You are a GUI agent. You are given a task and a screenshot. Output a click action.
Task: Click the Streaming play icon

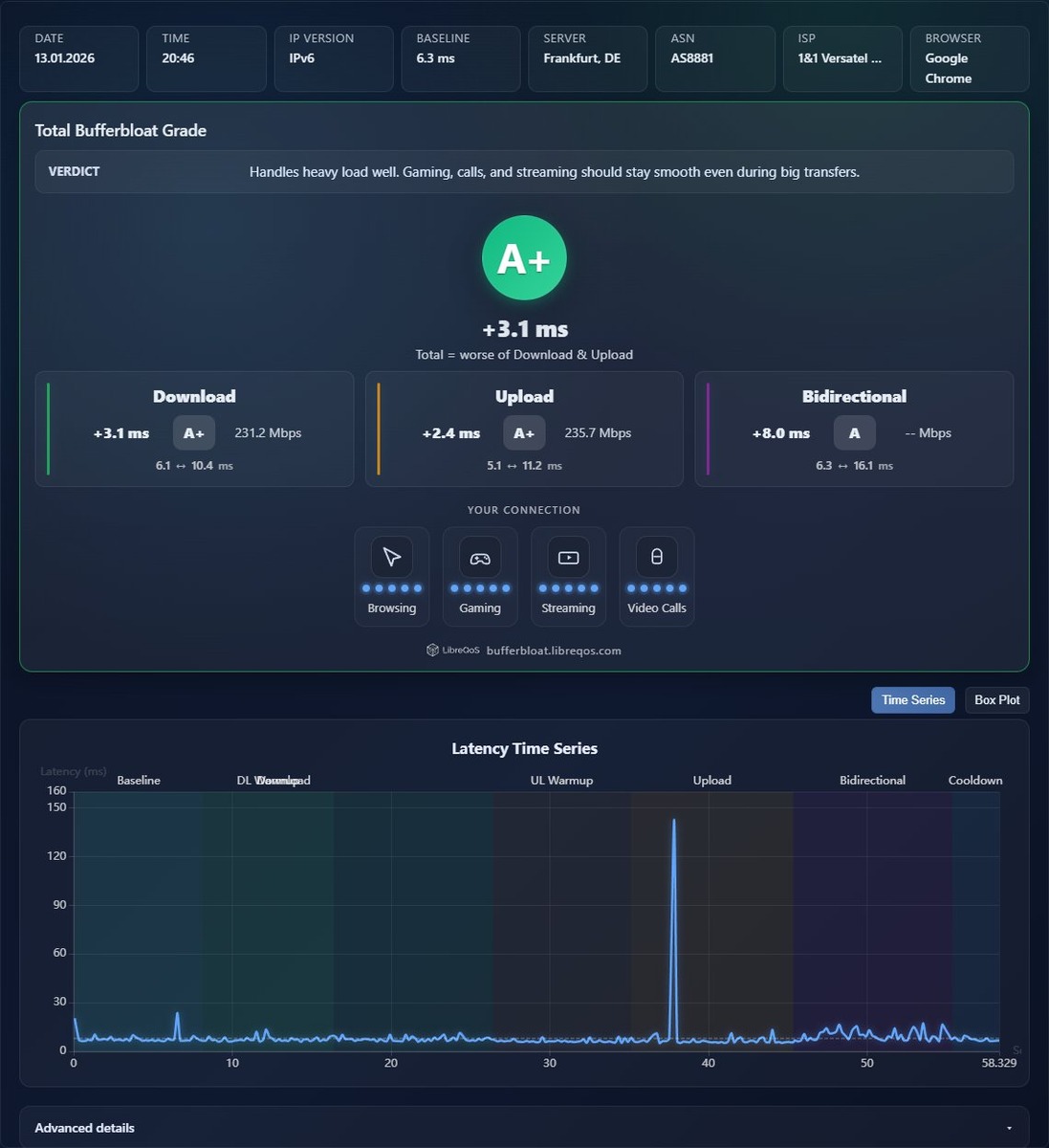point(568,557)
